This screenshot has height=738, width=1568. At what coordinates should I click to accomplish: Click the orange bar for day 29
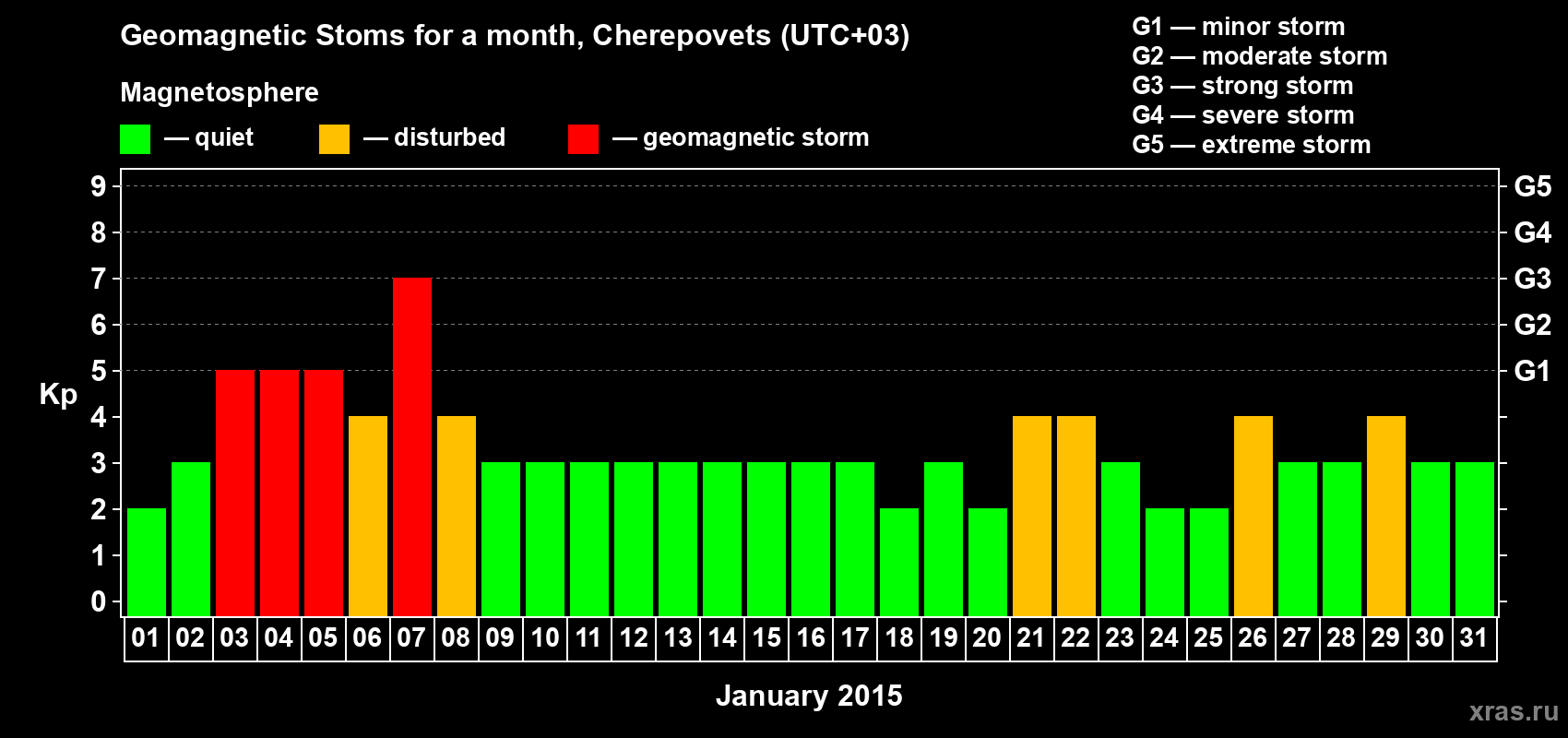click(1386, 516)
